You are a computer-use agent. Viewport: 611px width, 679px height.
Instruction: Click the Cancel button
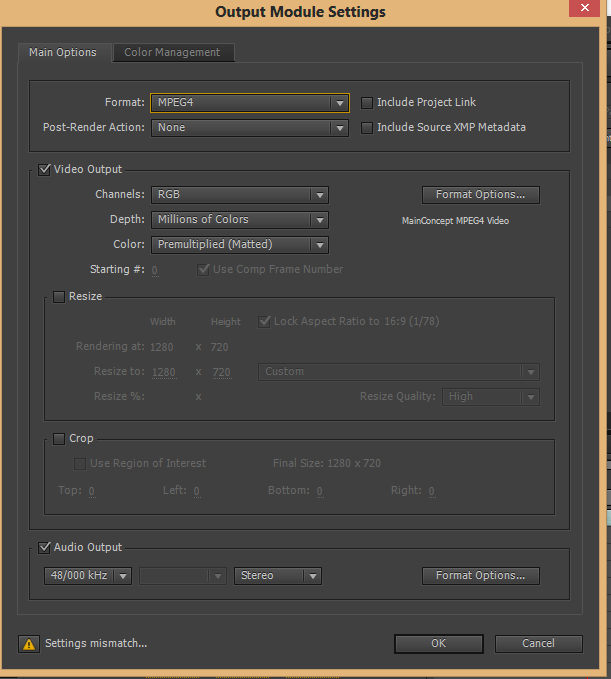[x=539, y=644]
